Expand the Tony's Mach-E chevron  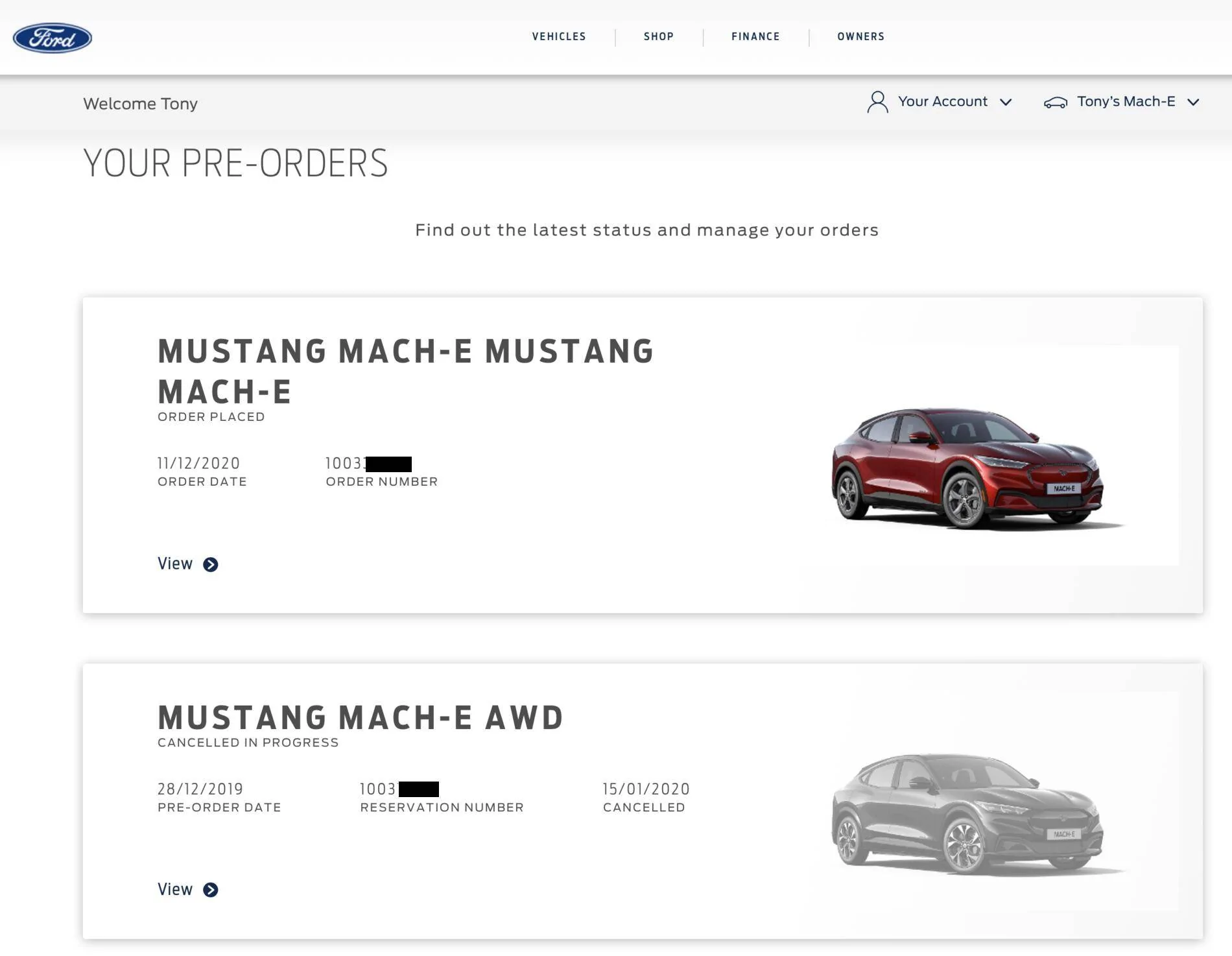pos(1193,102)
